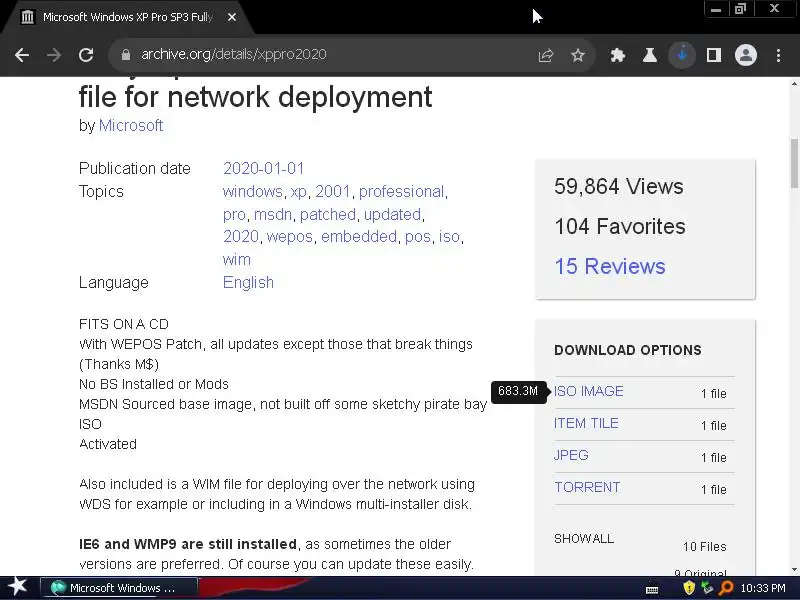Viewport: 800px width, 600px height.
Task: Open the star start menu button
Action: 17,587
